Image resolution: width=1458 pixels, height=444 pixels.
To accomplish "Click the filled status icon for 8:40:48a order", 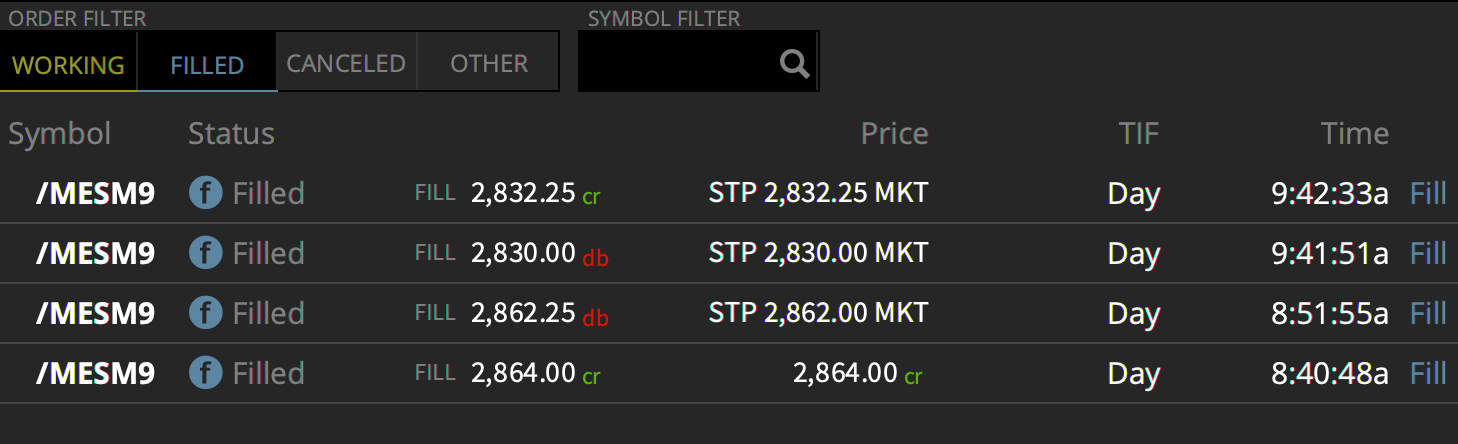I will coord(205,373).
